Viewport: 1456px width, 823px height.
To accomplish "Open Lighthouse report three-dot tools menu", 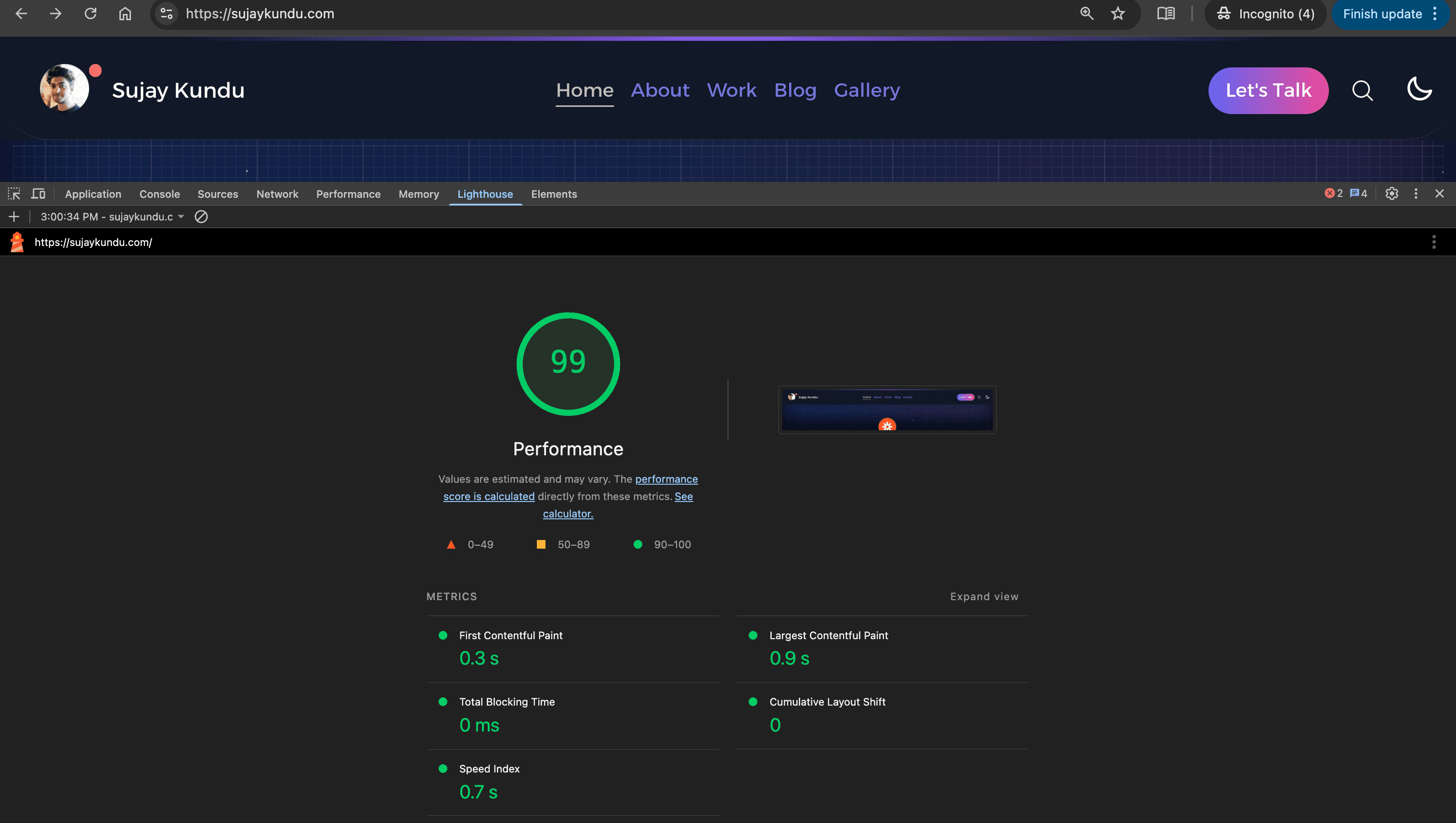I will click(1433, 242).
